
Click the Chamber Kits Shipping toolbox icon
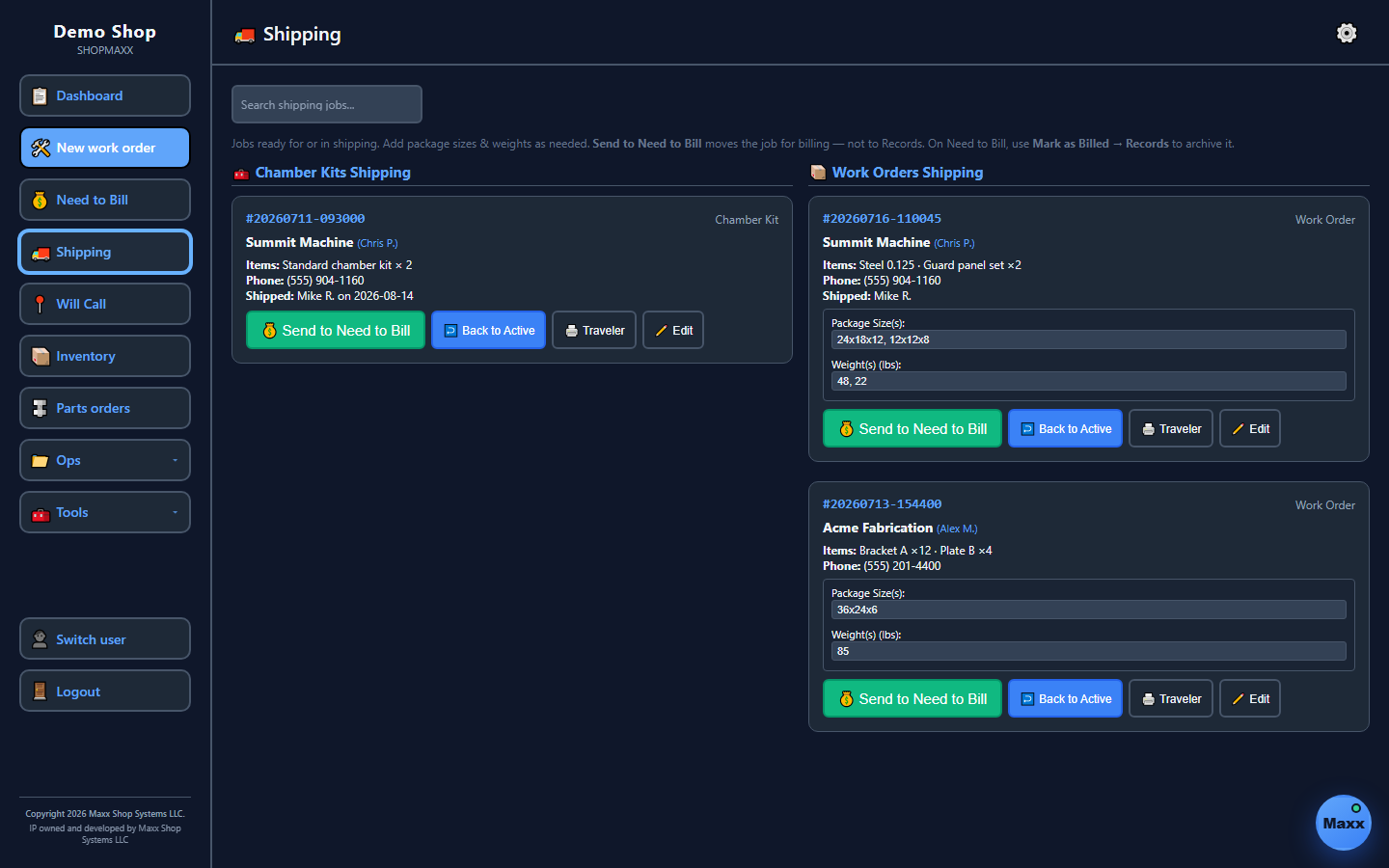pyautogui.click(x=241, y=174)
